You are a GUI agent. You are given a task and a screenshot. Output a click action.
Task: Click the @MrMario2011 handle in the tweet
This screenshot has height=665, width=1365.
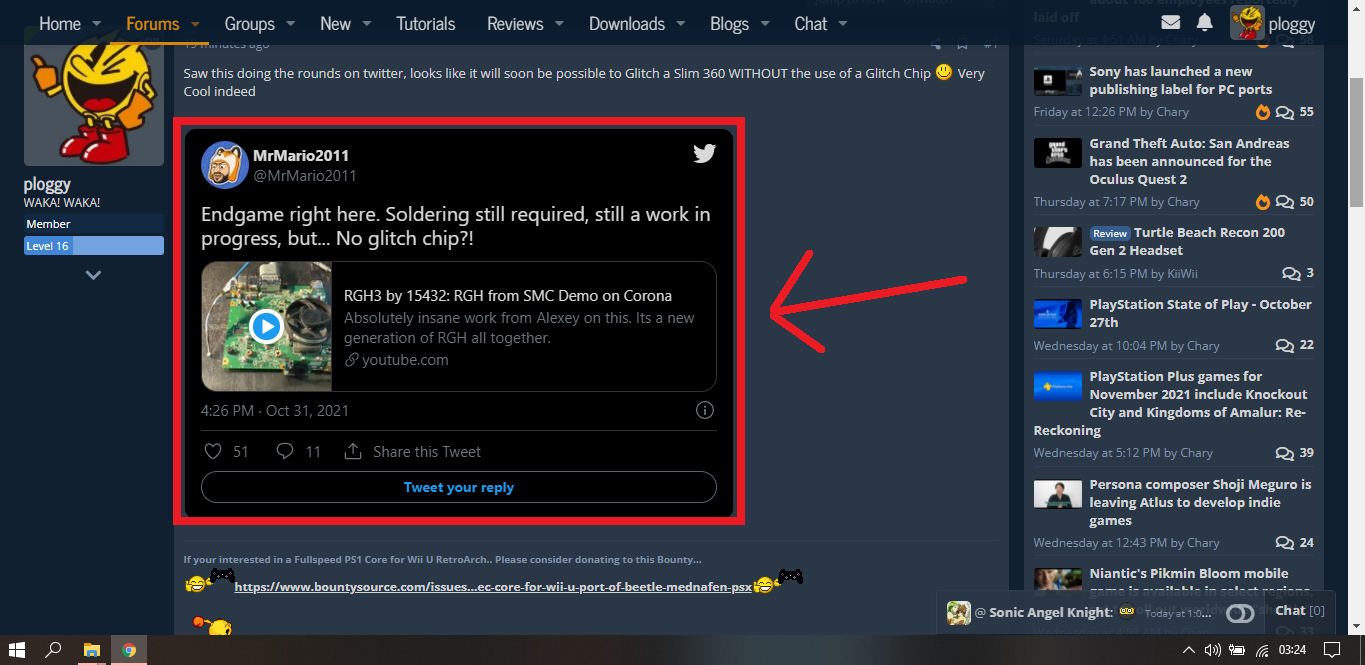[x=305, y=176]
